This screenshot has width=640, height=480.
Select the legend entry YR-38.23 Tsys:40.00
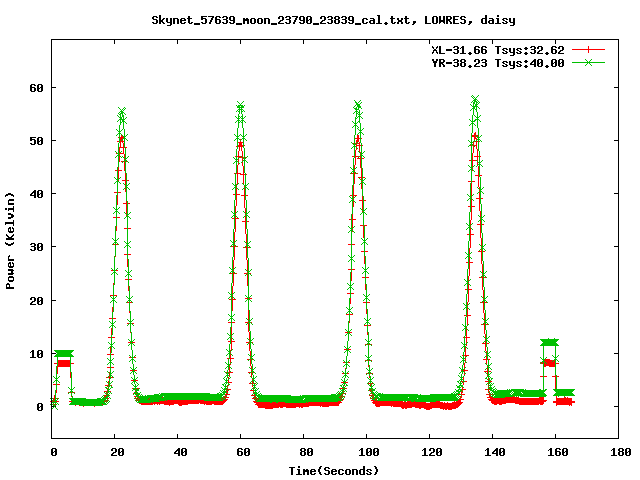coord(498,63)
